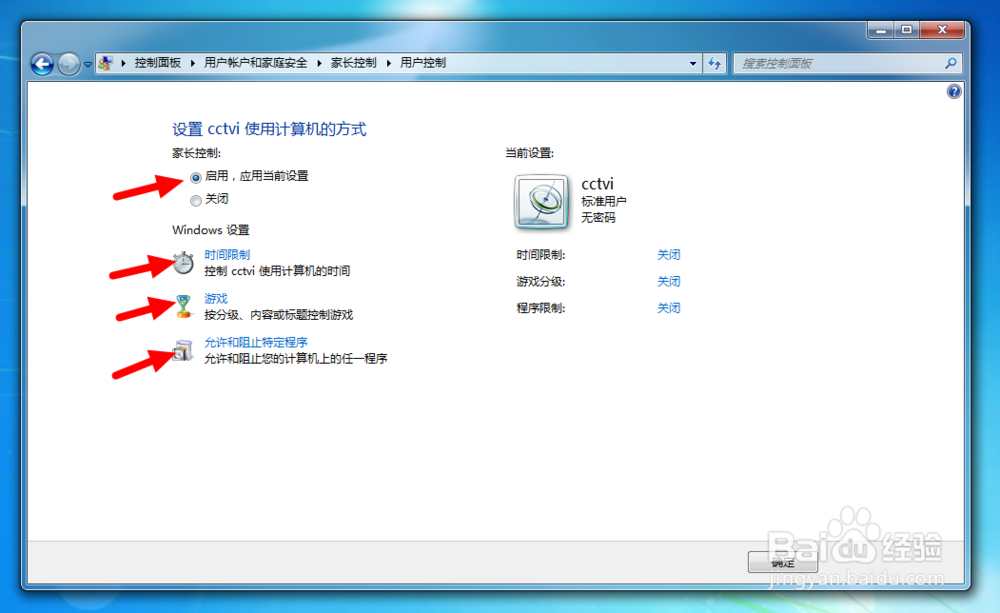The width and height of the screenshot is (1000, 613).
Task: Click the 游戏分级: label
Action: pos(541,281)
